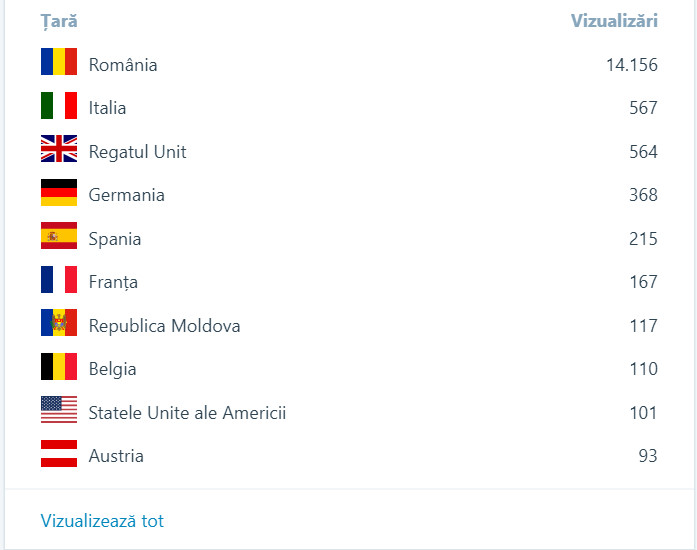This screenshot has height=550, width=697.
Task: Select the Regatul Unit country label
Action: click(x=137, y=152)
